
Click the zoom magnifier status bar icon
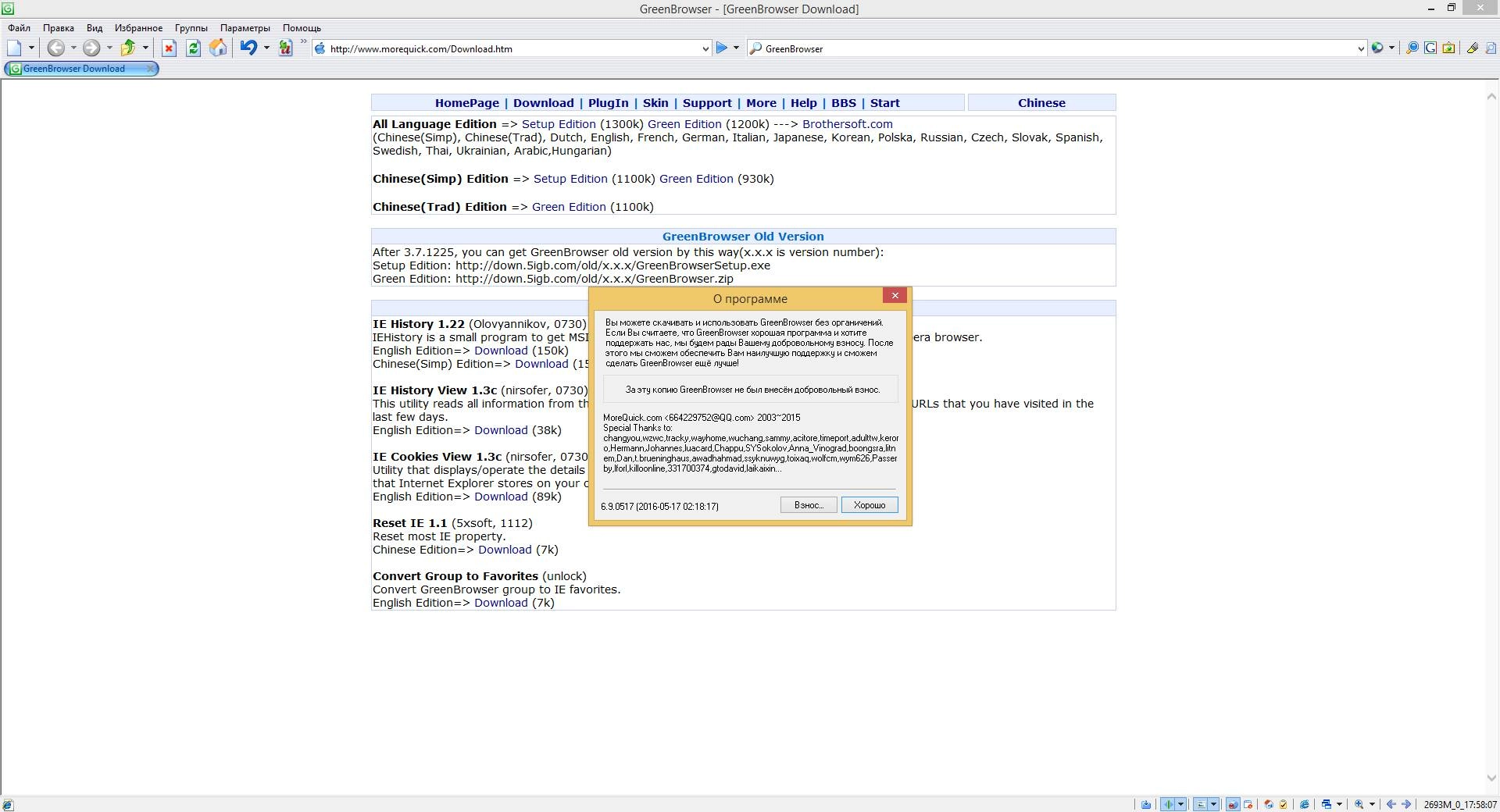[x=1359, y=804]
